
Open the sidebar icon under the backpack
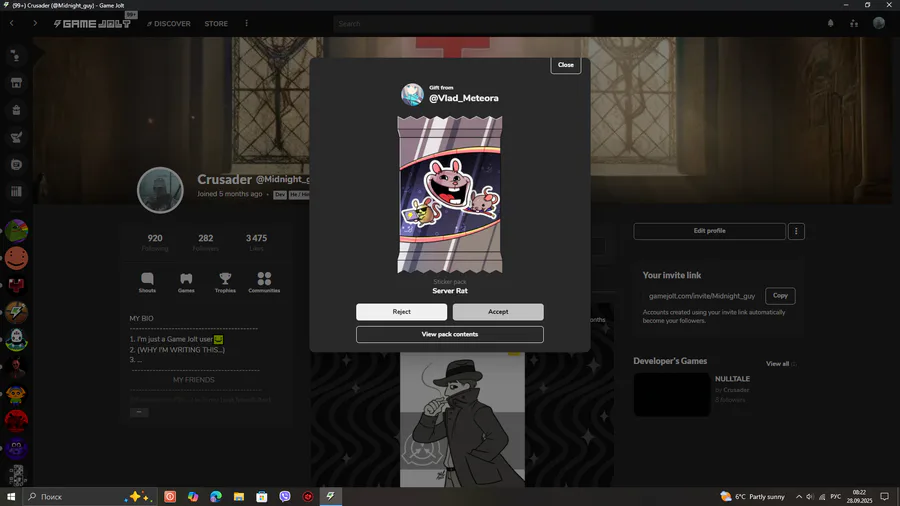[16, 137]
